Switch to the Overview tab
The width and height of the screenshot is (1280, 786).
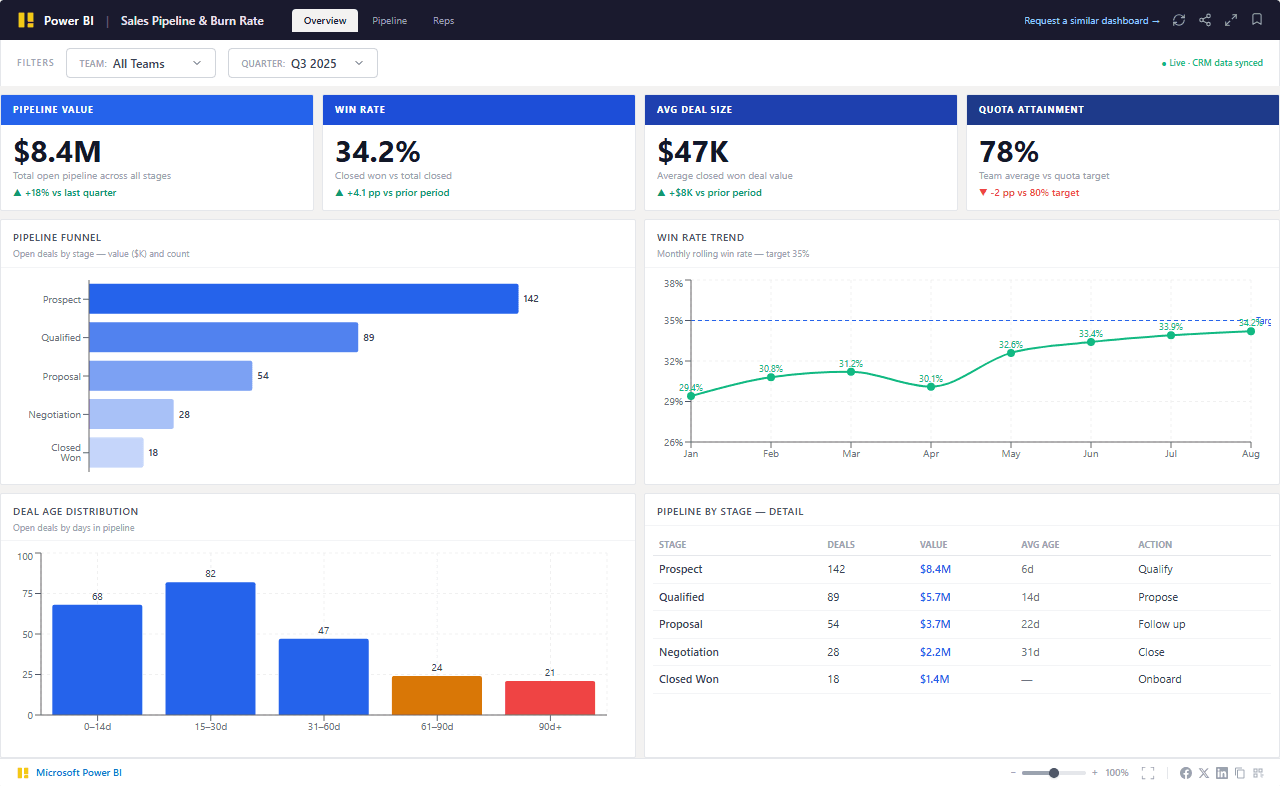(325, 20)
